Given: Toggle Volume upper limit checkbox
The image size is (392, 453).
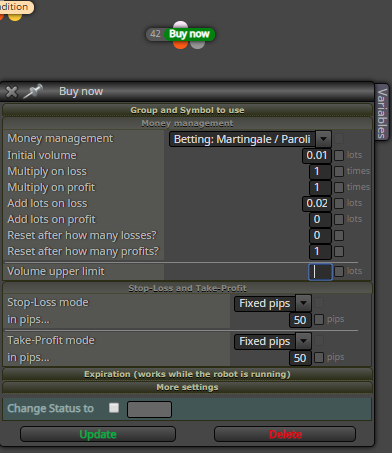Looking at the screenshot, I should point(339,271).
